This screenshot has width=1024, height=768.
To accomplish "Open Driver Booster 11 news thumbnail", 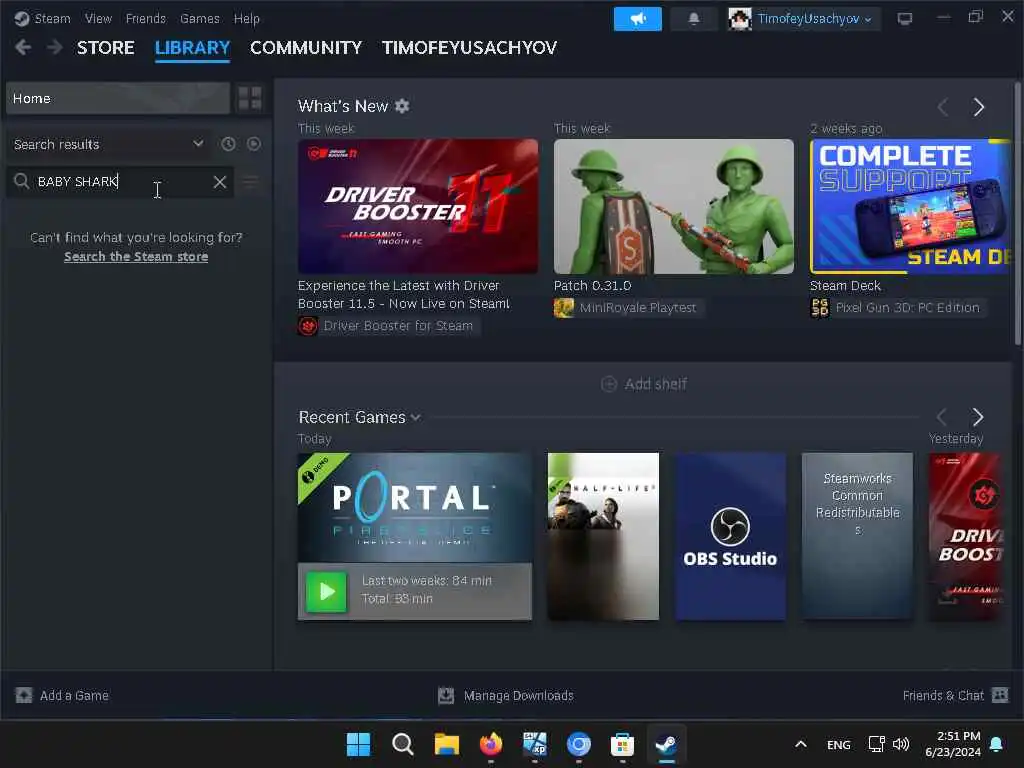I will [x=418, y=206].
